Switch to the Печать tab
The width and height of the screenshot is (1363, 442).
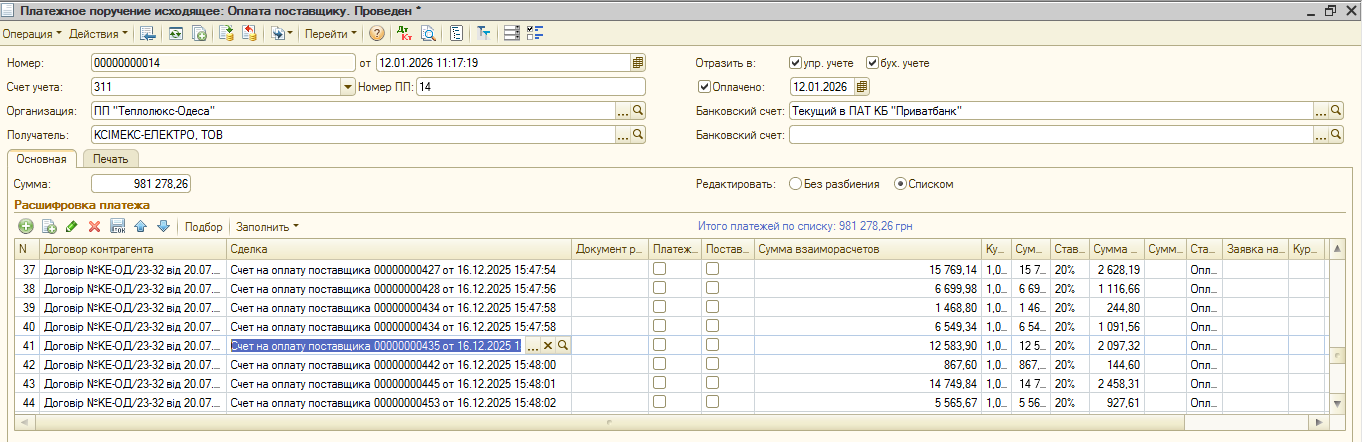111,158
